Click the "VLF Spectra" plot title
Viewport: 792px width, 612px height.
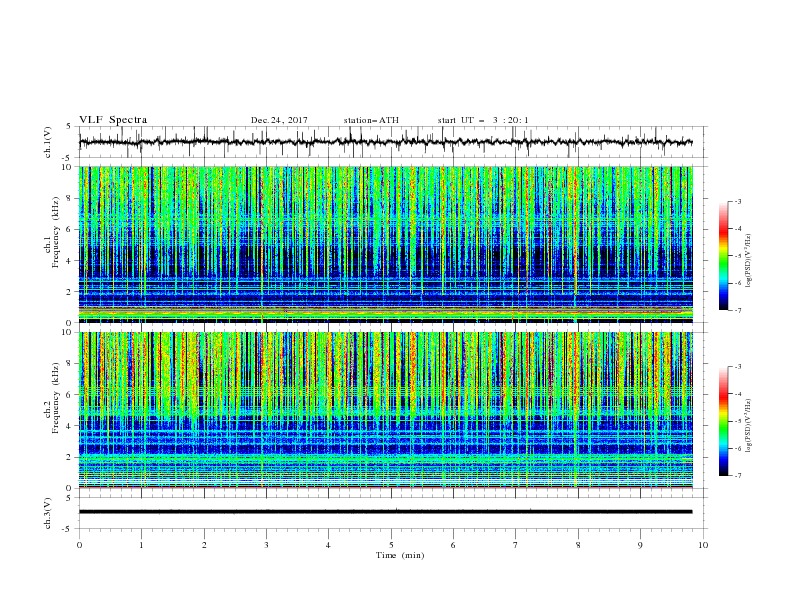point(113,120)
